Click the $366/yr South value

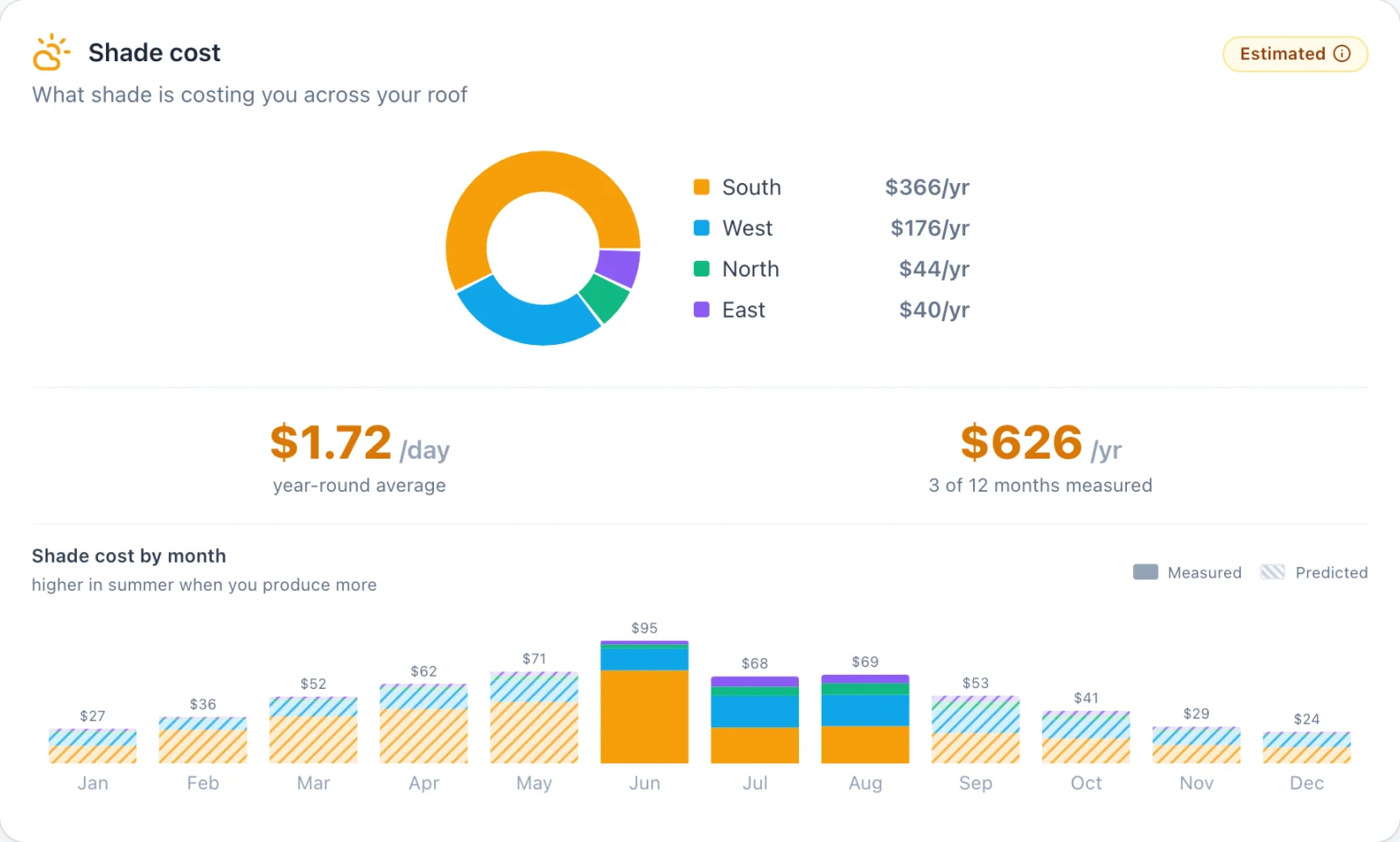pos(927,187)
